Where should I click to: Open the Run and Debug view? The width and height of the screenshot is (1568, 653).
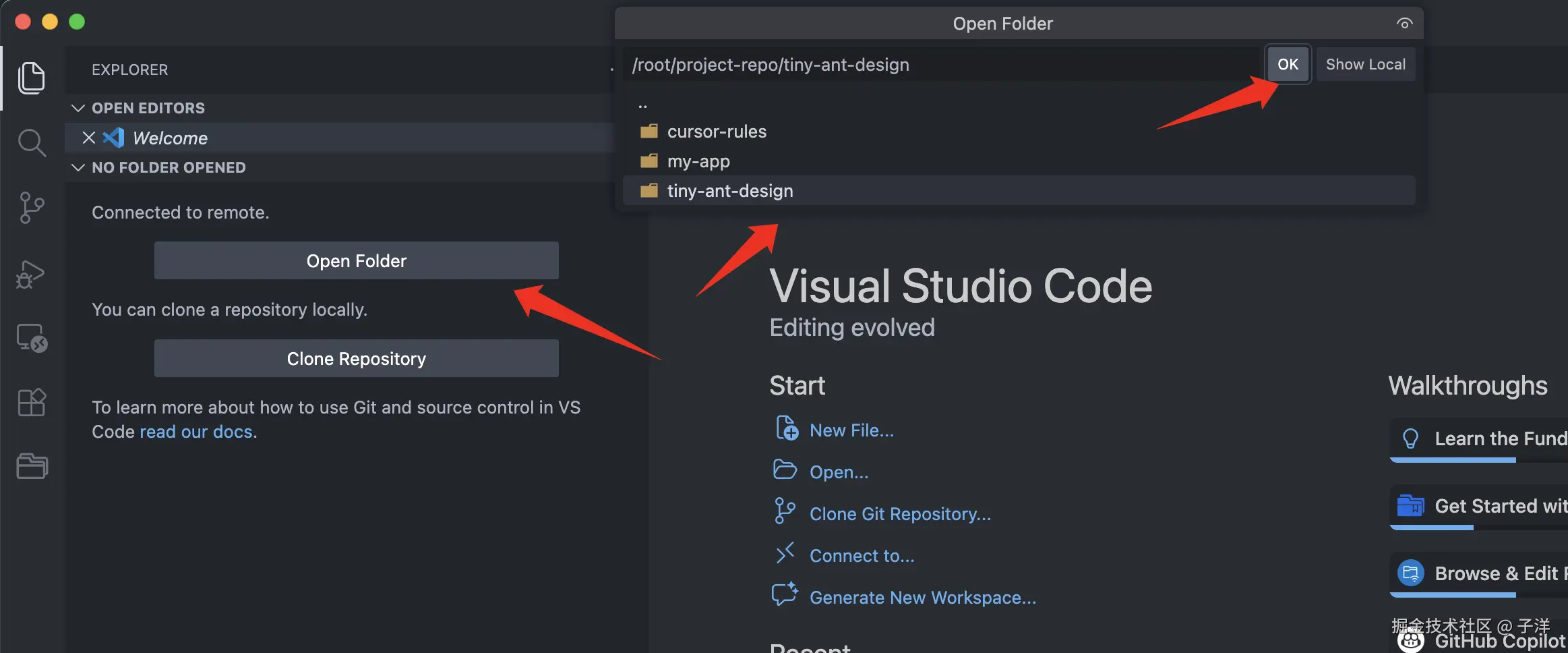(31, 274)
